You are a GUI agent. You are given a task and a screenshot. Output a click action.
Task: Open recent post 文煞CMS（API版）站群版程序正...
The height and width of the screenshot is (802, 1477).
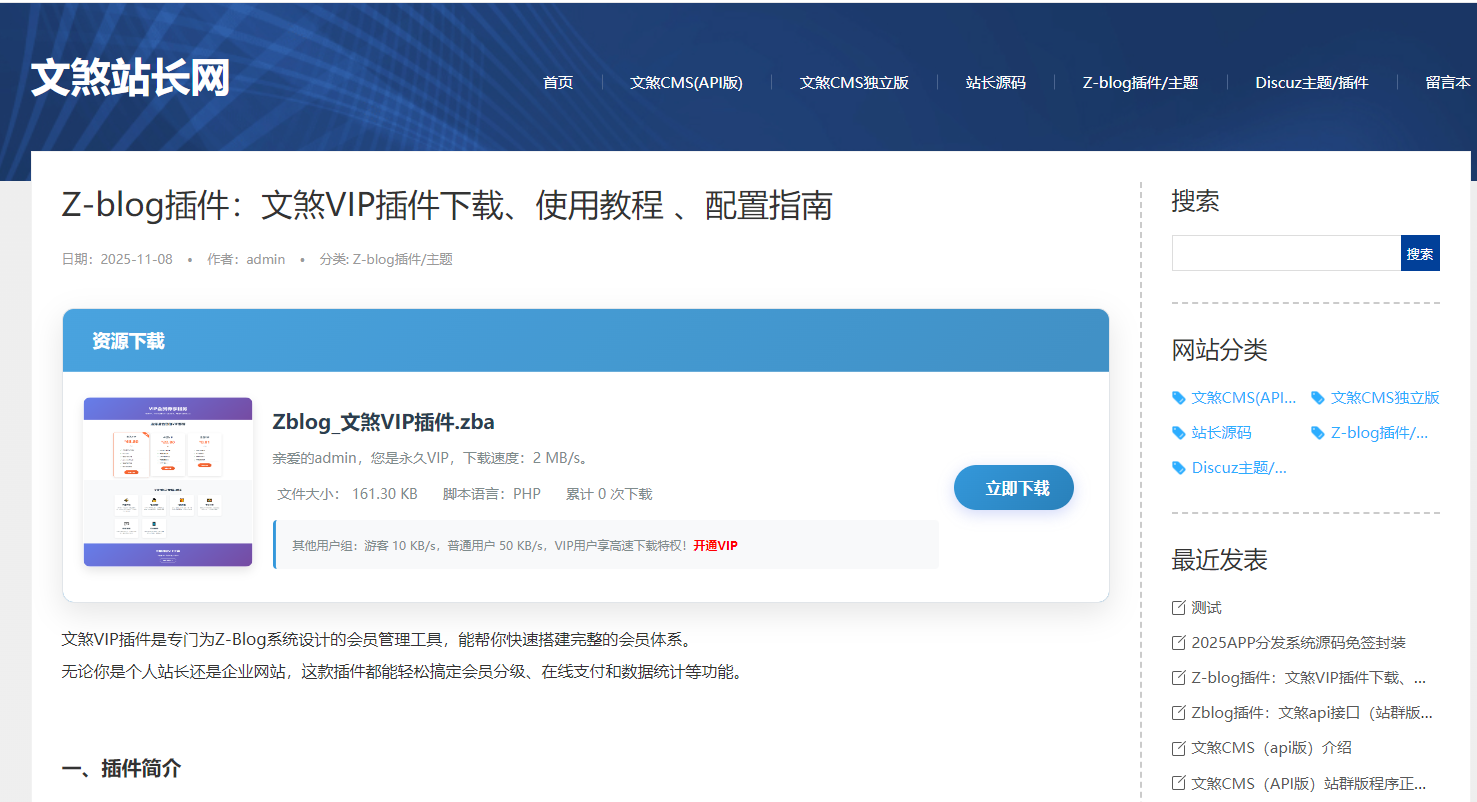[x=1308, y=783]
